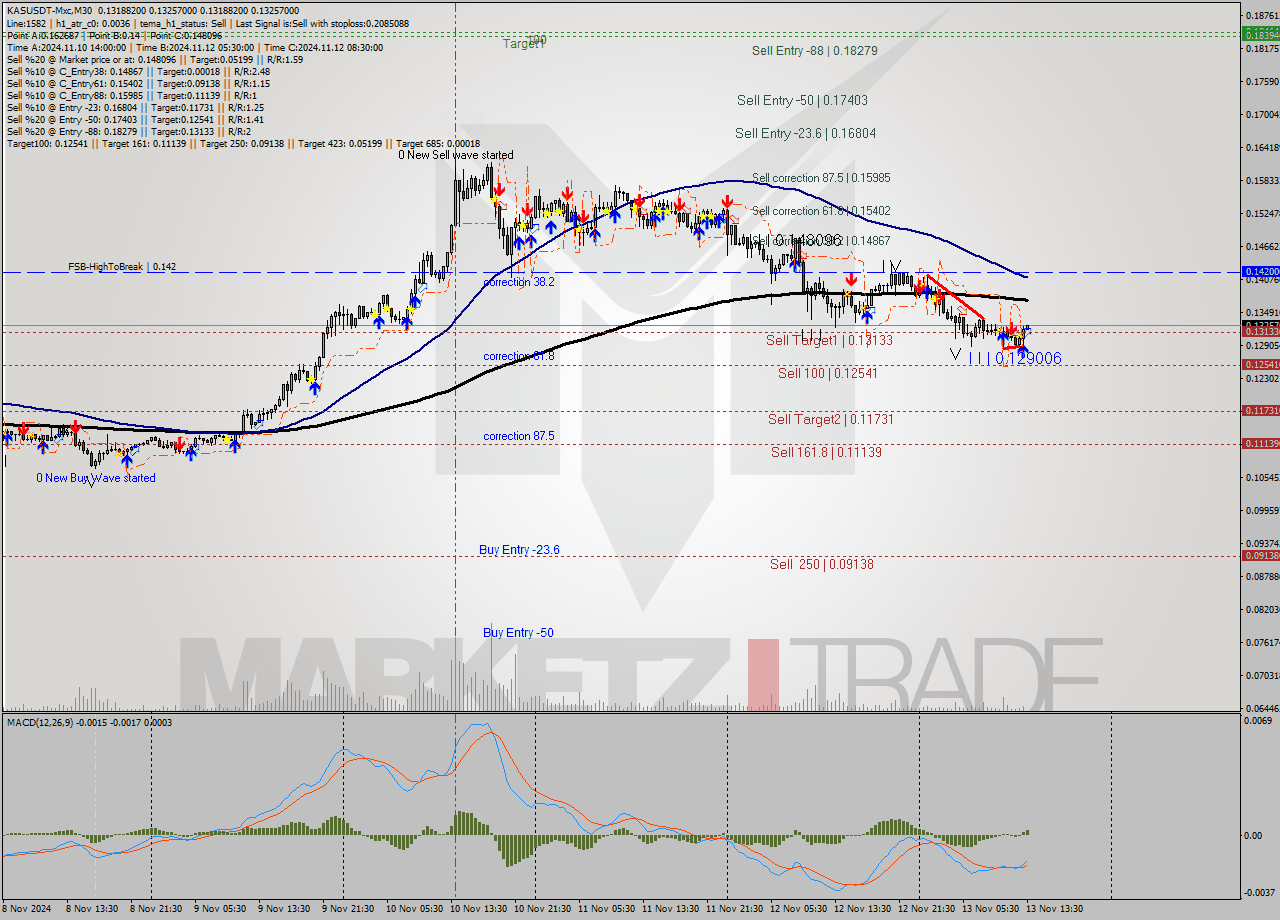1280x920 pixels.
Task: Click the blue 'correction 38.2' label
Action: pyautogui.click(x=518, y=283)
